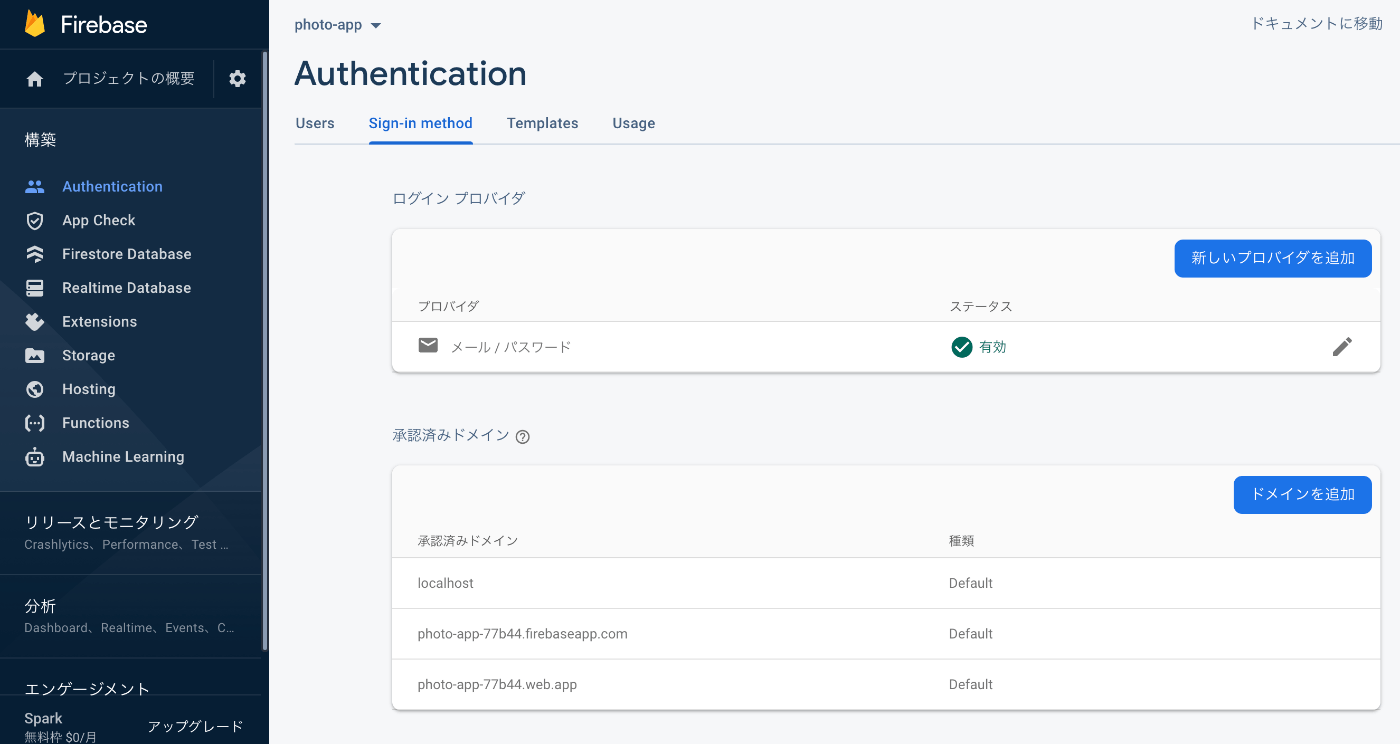Click the green 有効 checkmark icon
Image resolution: width=1400 pixels, height=744 pixels.
pos(962,347)
